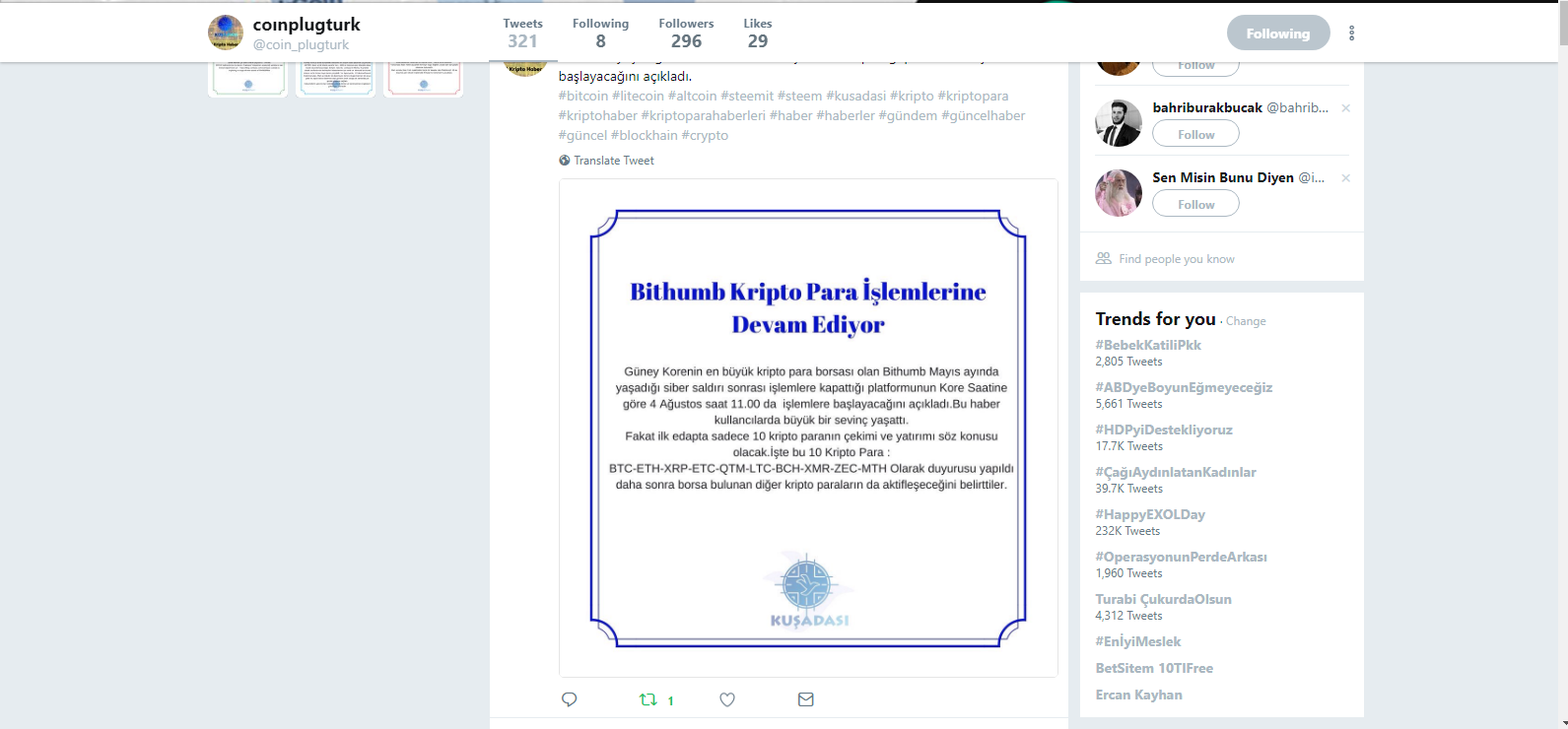The image size is (1568, 729).
Task: Click the #kriptopara hashtag
Action: (x=973, y=96)
